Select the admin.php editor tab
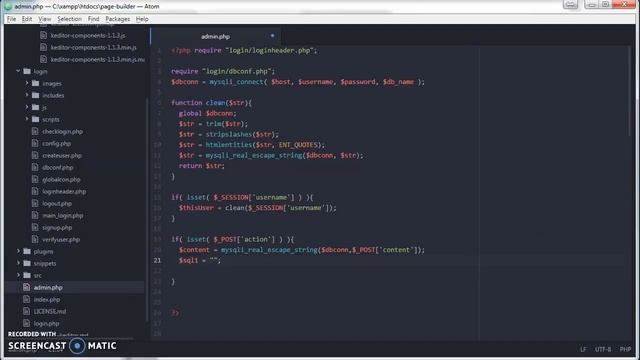Screen dimensions: 640x360 tap(216, 36)
